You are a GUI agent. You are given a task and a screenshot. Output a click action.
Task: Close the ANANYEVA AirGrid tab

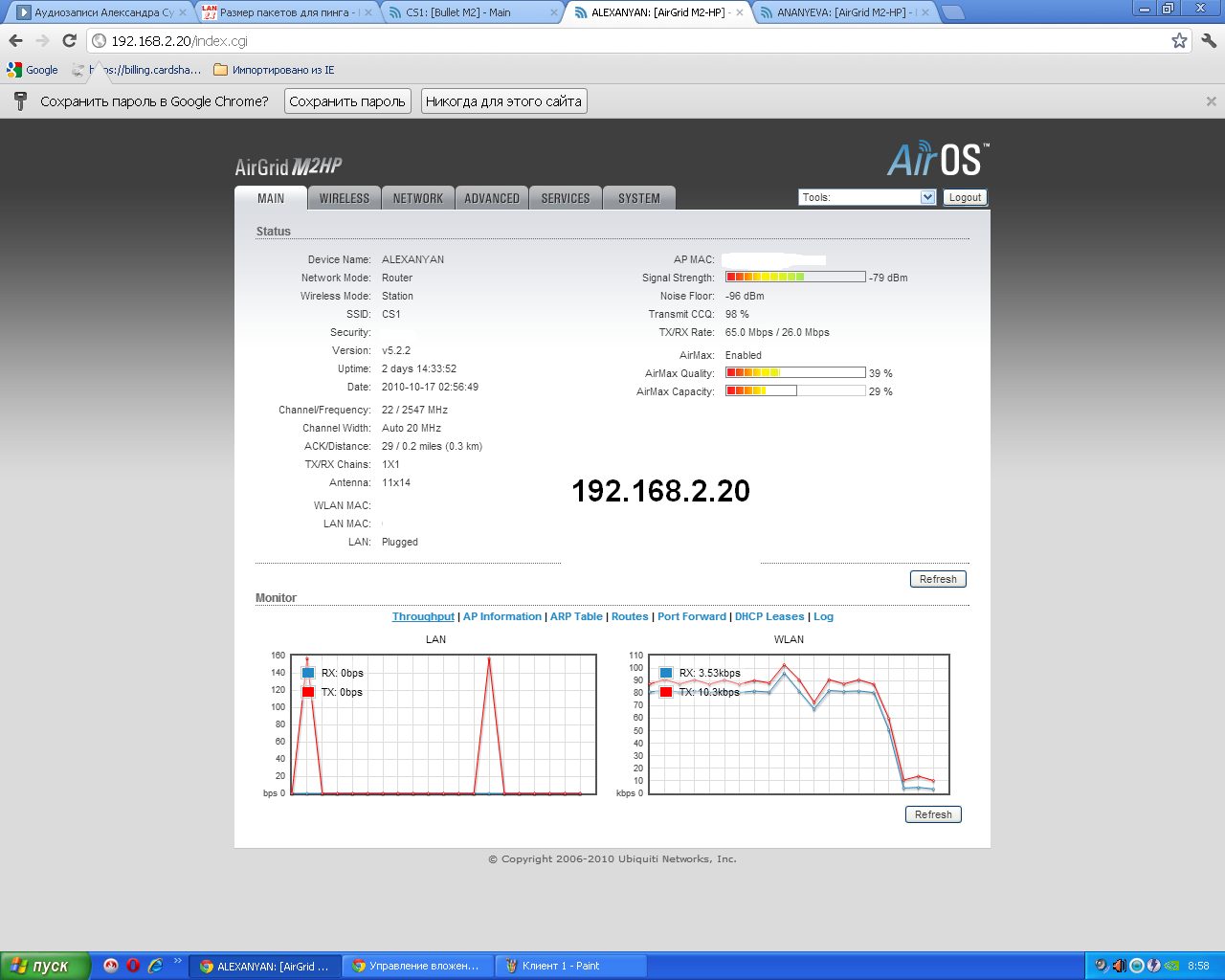tap(924, 12)
